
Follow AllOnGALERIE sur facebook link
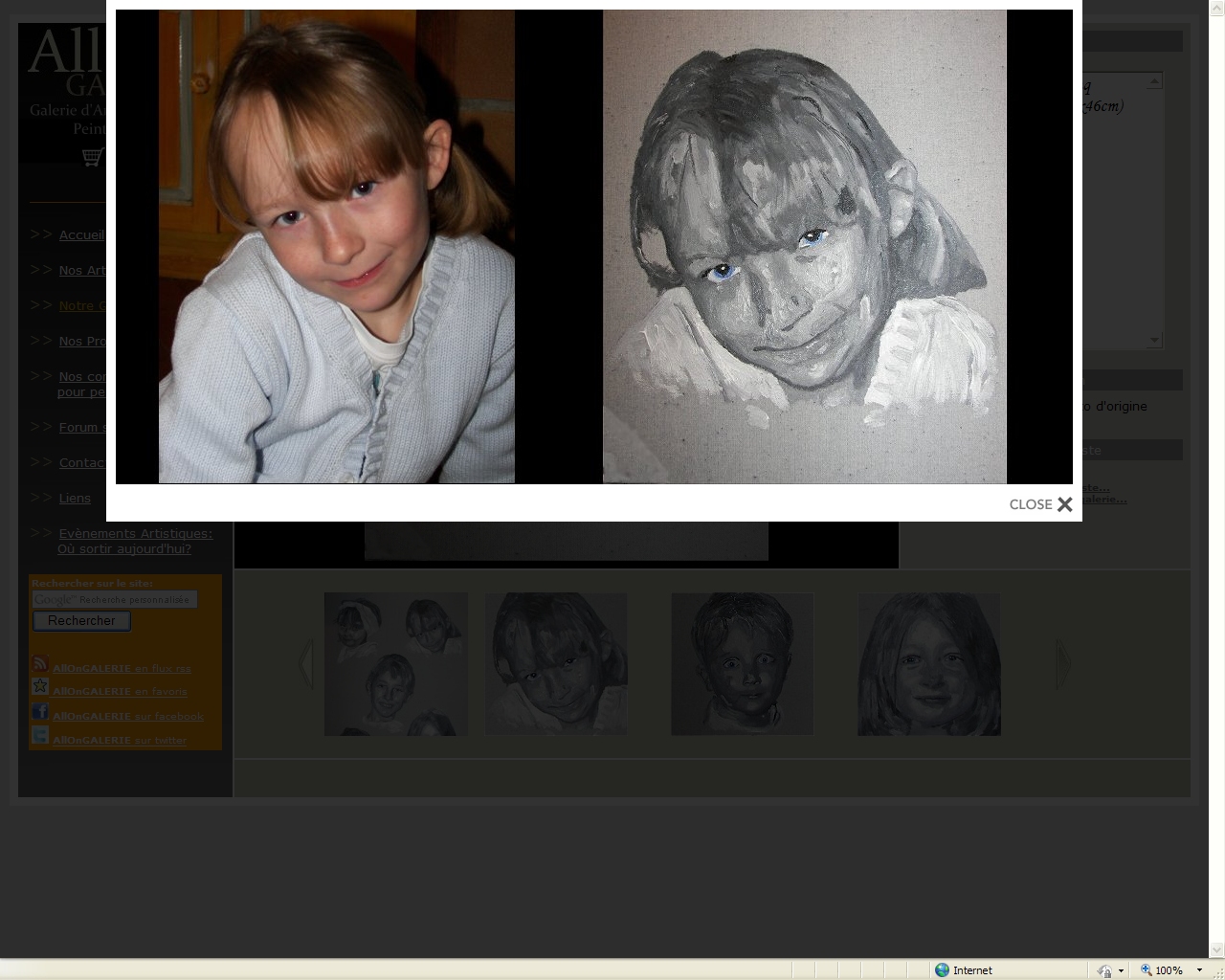pos(128,716)
